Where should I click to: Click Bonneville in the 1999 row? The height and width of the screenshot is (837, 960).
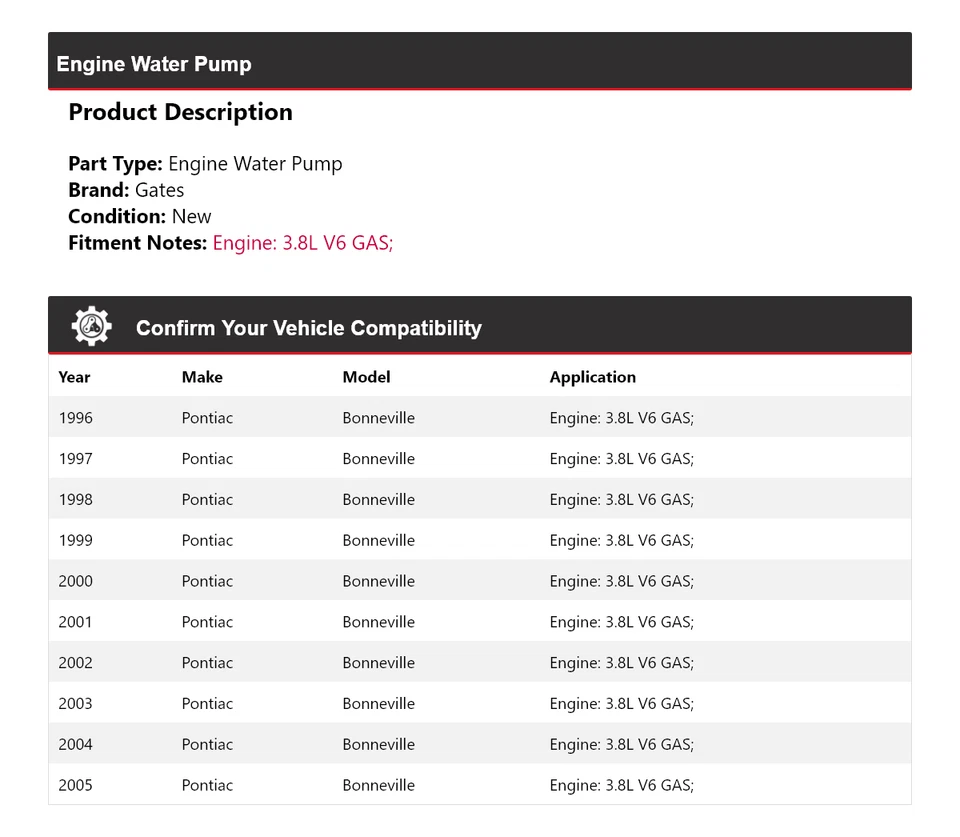[x=378, y=541]
